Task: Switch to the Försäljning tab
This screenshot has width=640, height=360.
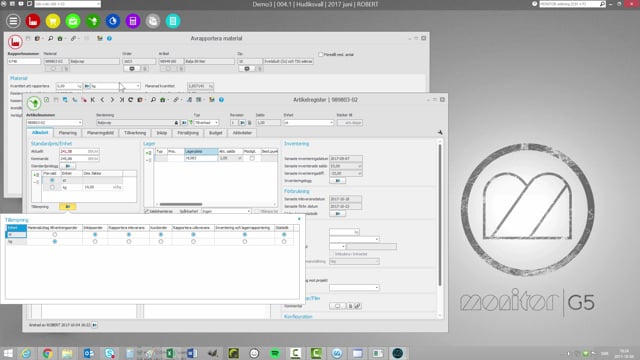Action: (188, 133)
